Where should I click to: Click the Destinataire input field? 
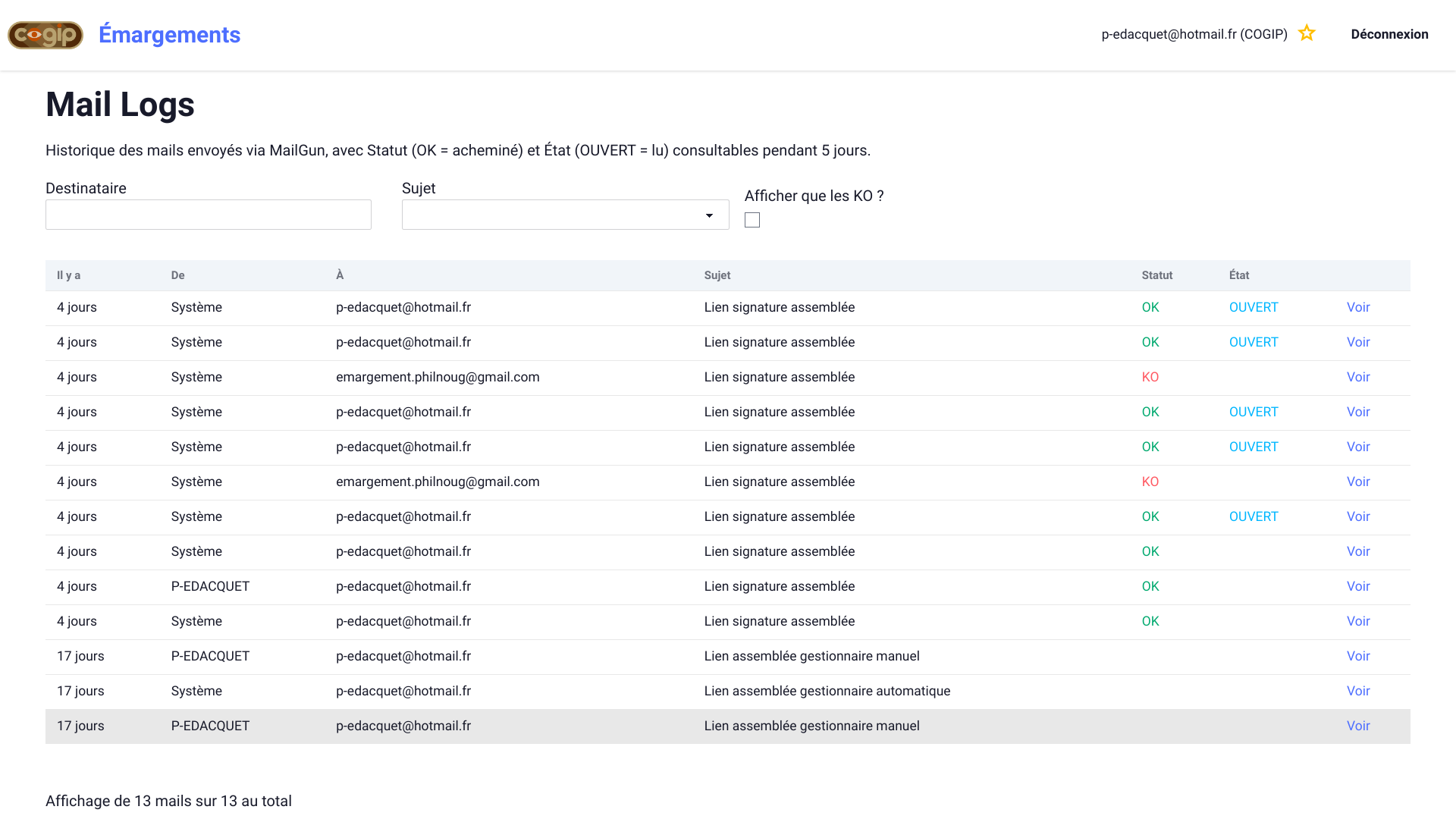[208, 215]
